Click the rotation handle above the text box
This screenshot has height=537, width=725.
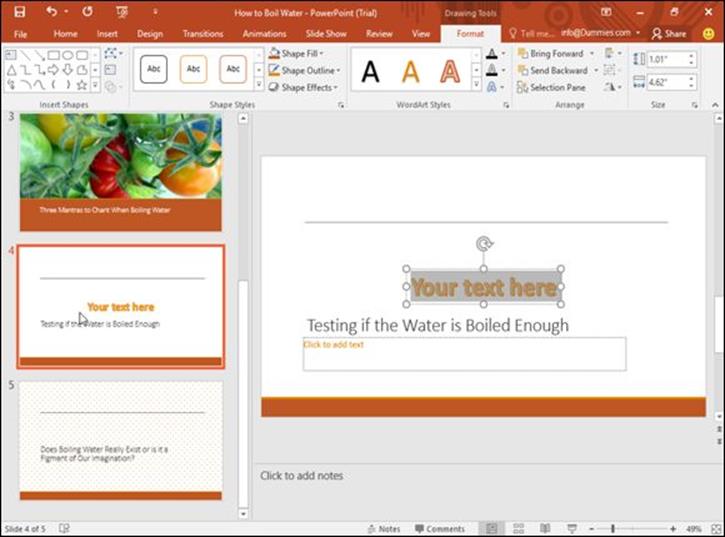(484, 243)
